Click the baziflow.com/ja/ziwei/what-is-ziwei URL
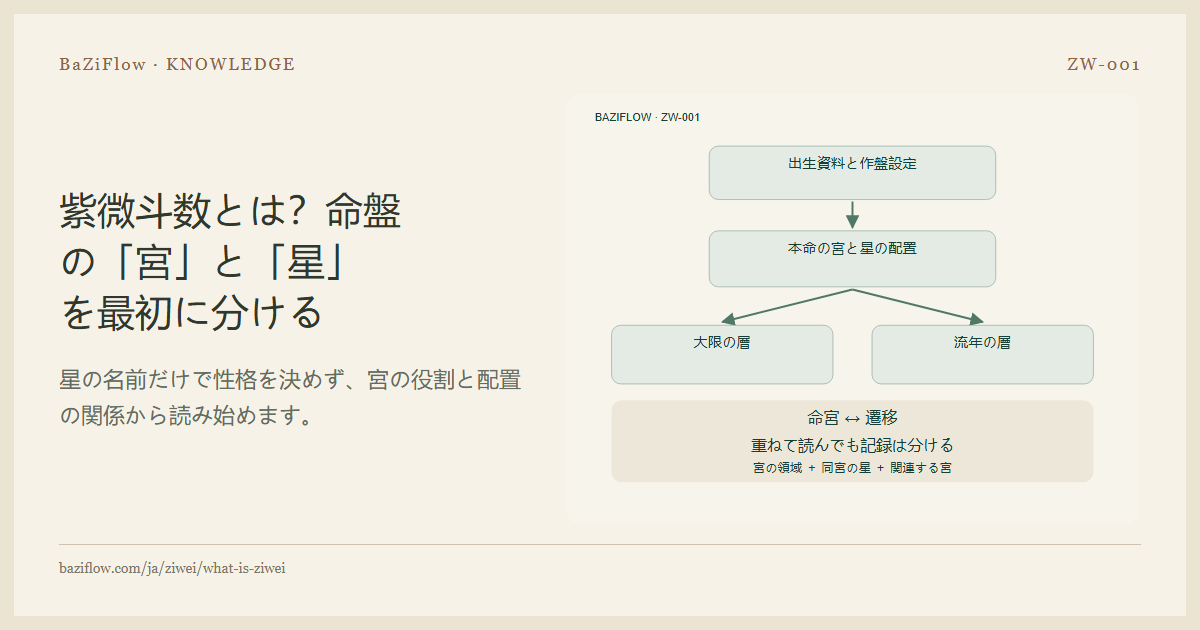Image resolution: width=1200 pixels, height=630 pixels. [173, 568]
